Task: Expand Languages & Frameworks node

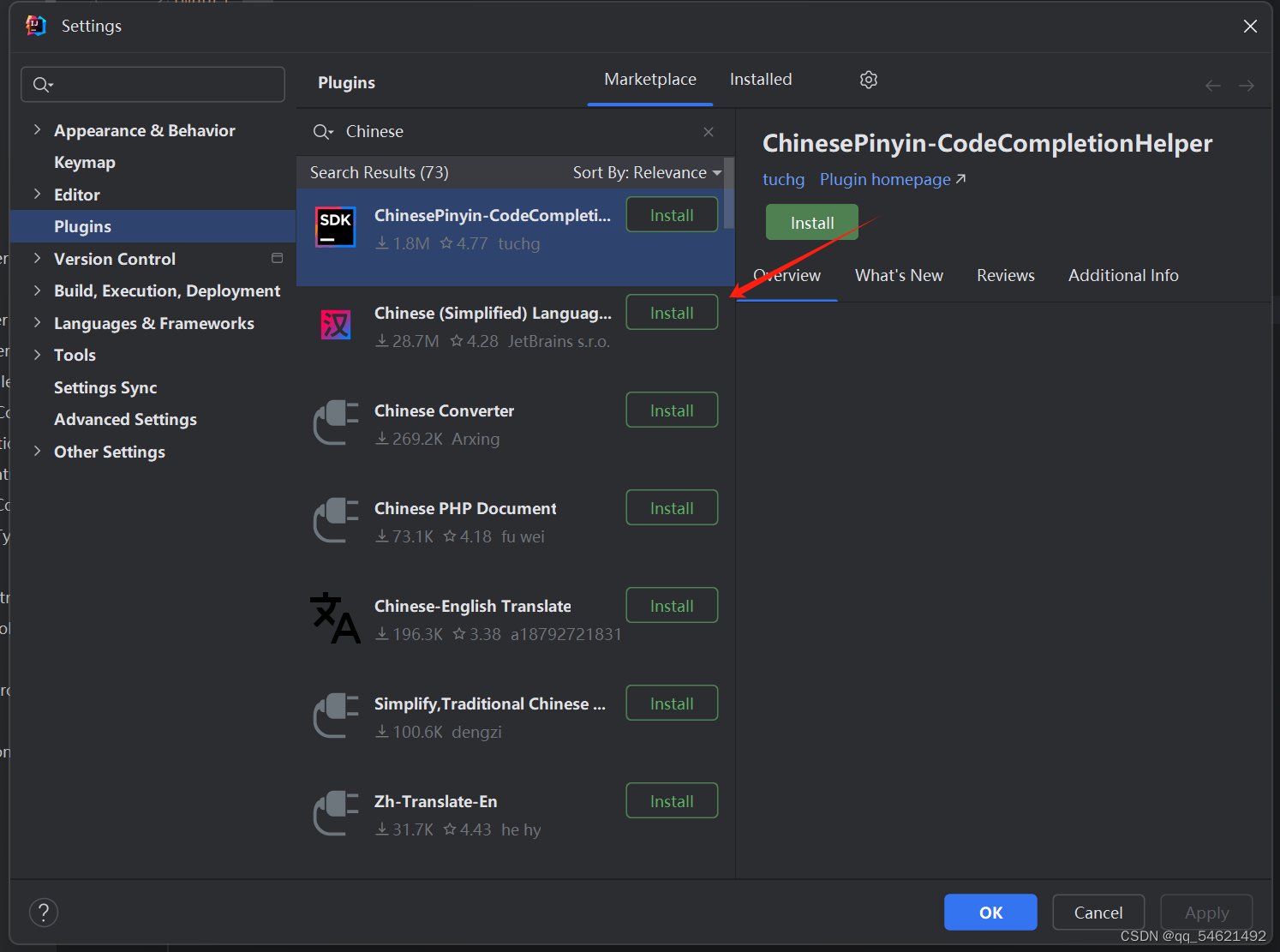Action: pos(37,322)
